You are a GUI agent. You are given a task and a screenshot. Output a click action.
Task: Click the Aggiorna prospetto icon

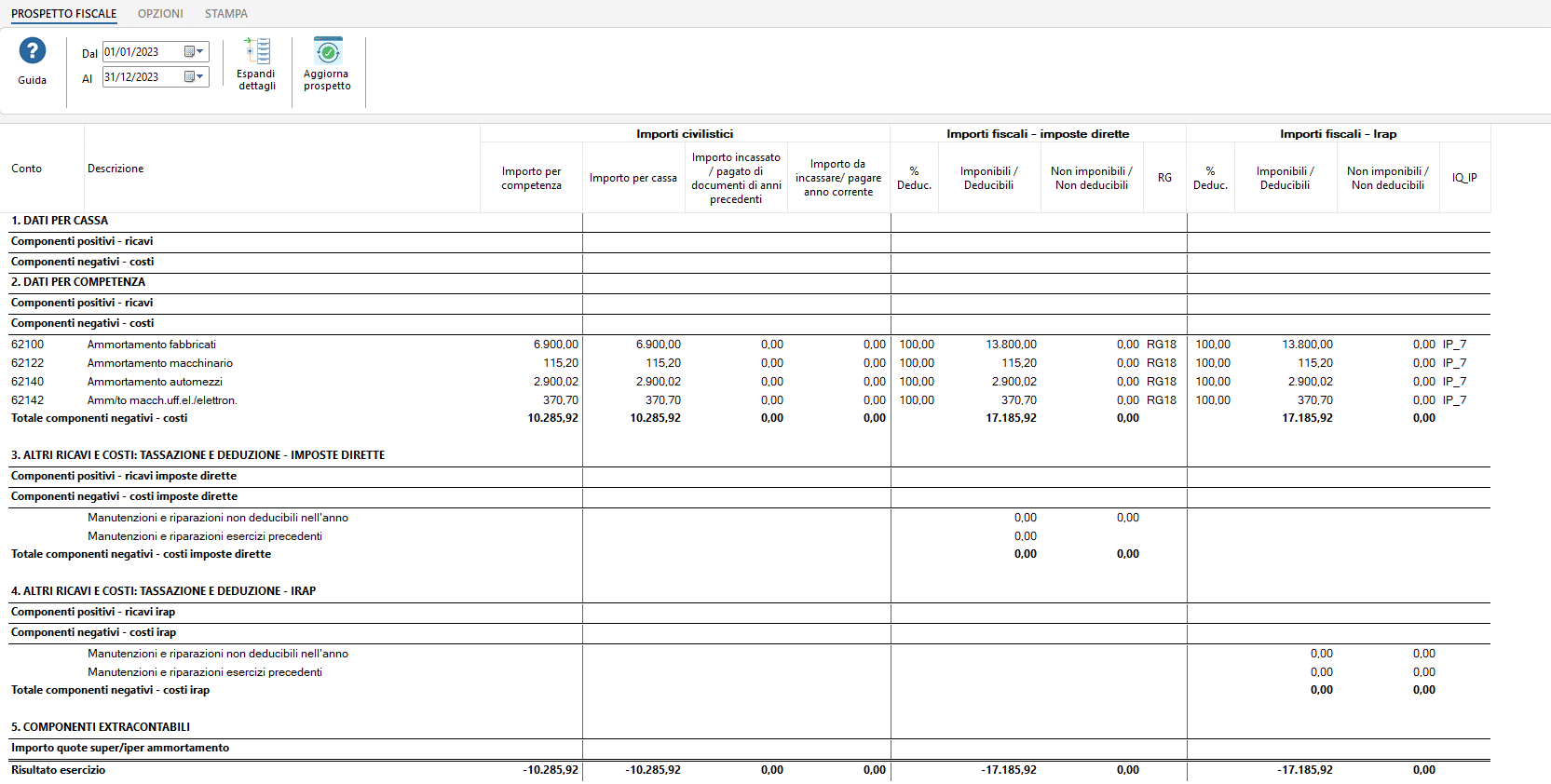point(327,51)
